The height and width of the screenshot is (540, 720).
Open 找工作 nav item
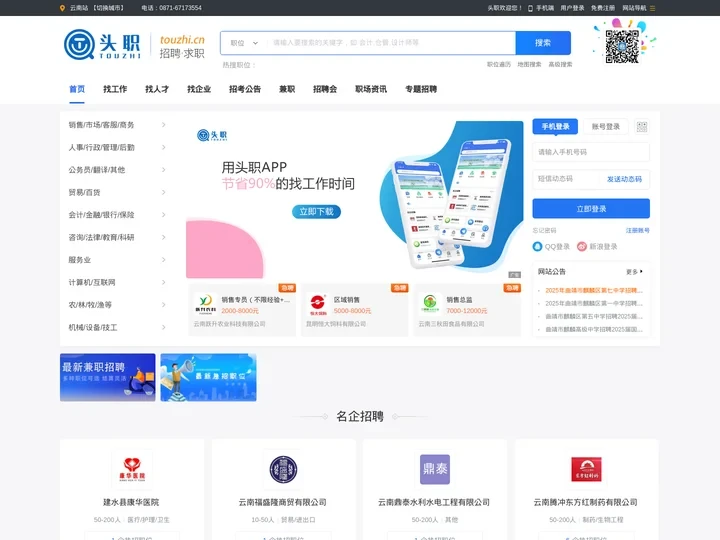tap(115, 89)
